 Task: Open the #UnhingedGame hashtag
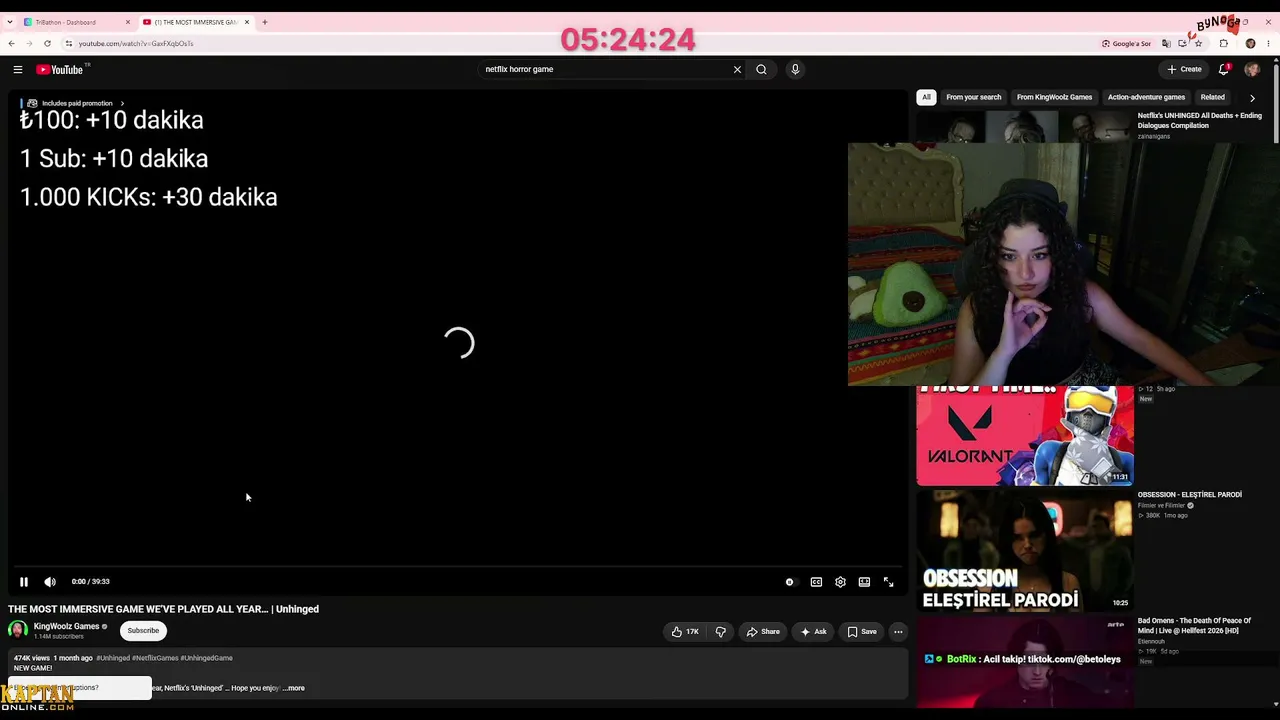point(207,658)
